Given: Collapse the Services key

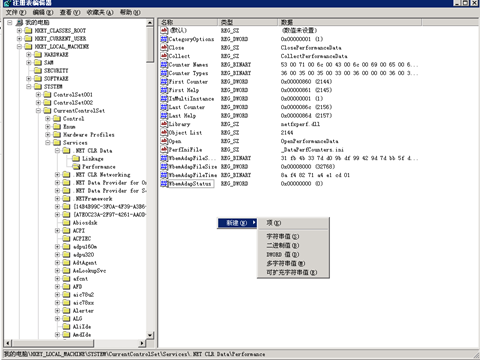Looking at the screenshot, I should [48, 142].
